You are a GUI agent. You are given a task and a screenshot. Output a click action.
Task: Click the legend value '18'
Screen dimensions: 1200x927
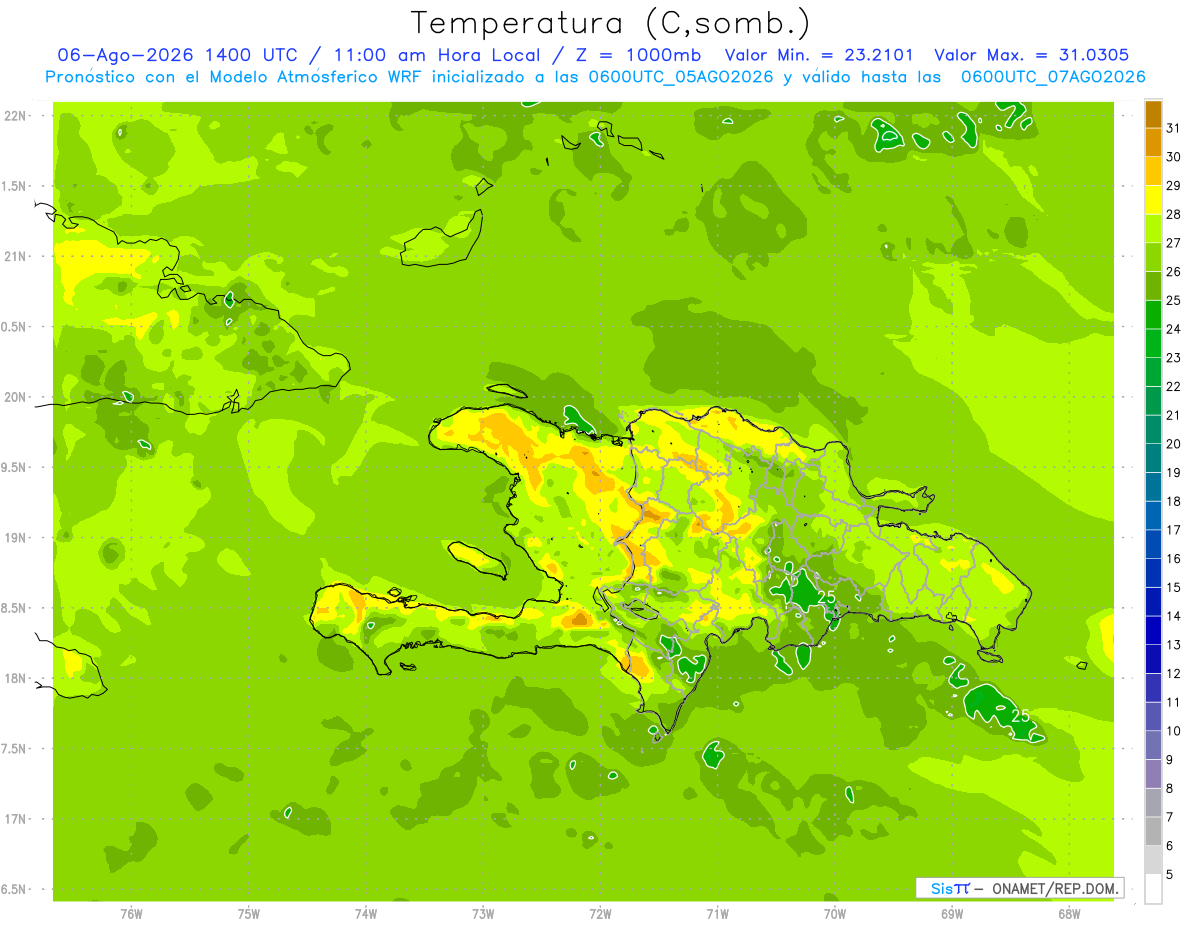point(1174,501)
